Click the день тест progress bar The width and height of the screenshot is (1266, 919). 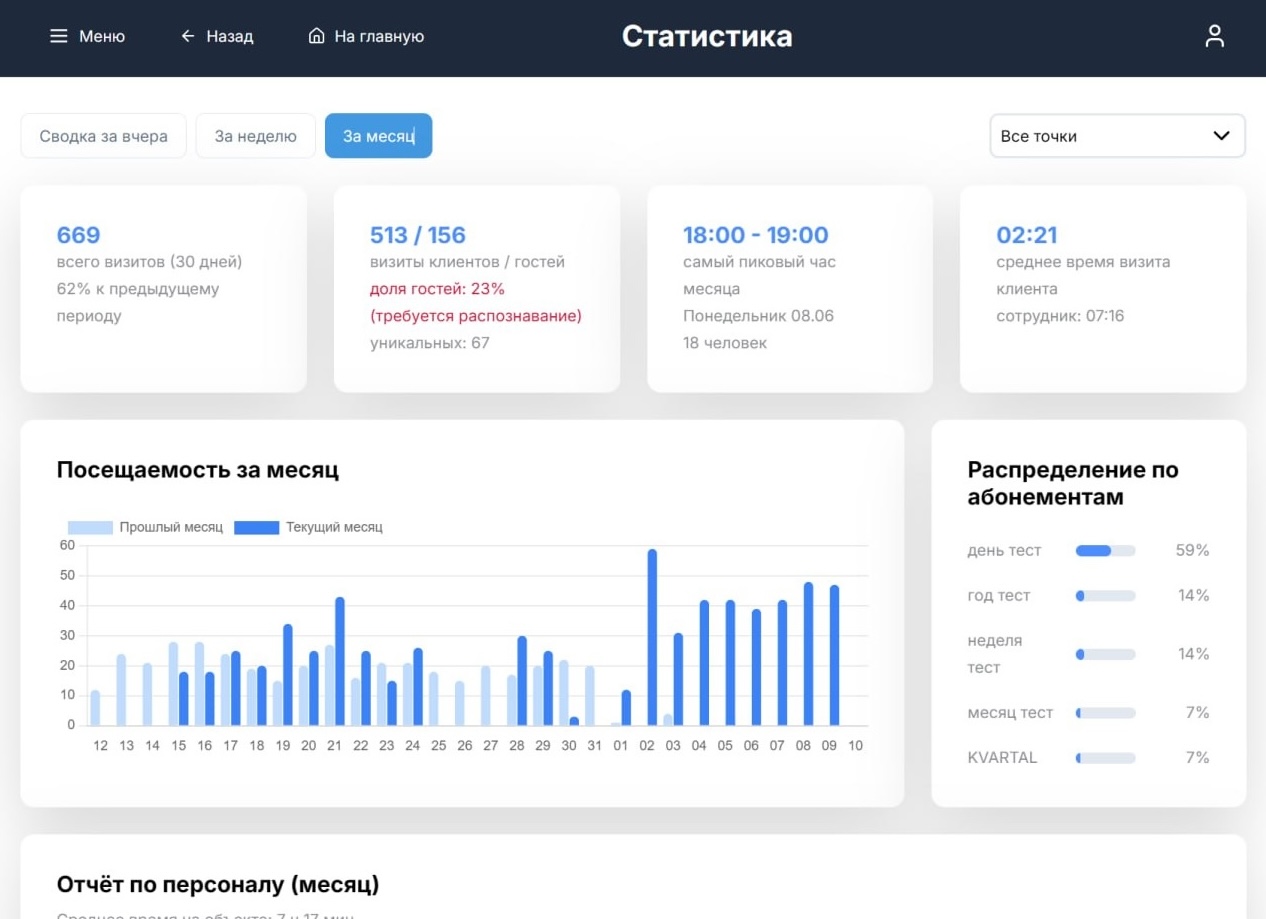tap(1105, 551)
